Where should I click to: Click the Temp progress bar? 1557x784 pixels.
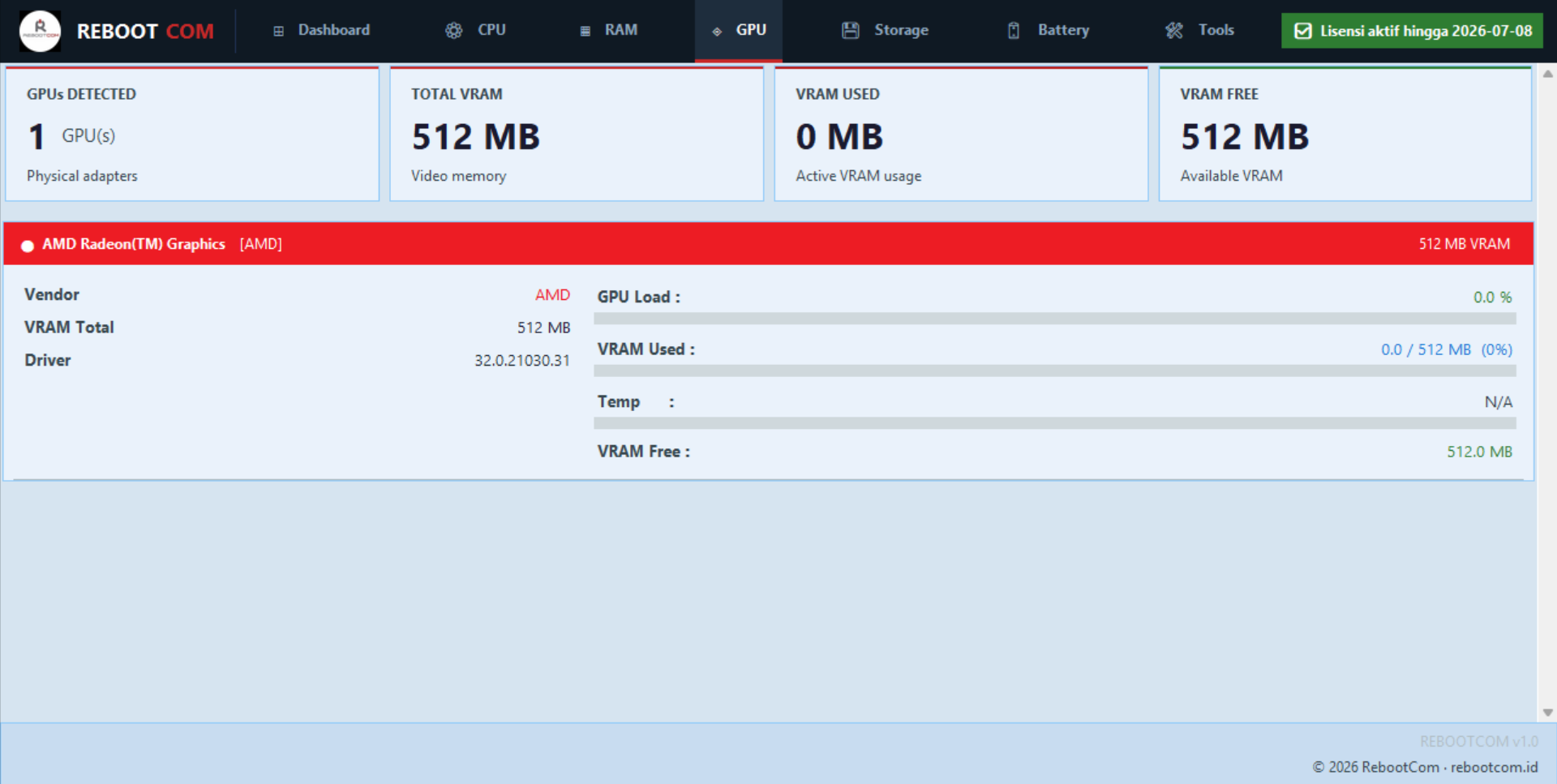pos(1054,423)
